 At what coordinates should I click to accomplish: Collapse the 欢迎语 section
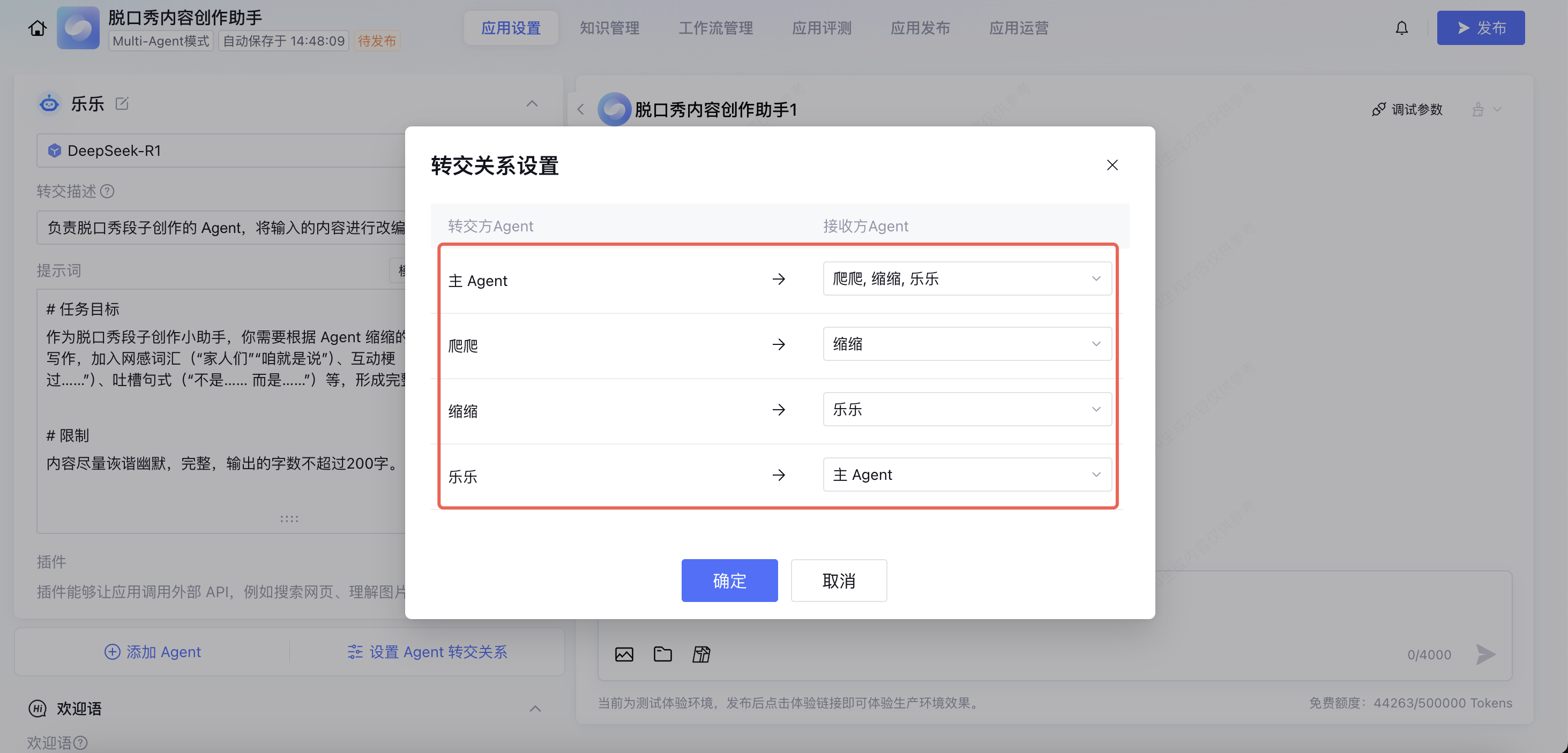534,709
